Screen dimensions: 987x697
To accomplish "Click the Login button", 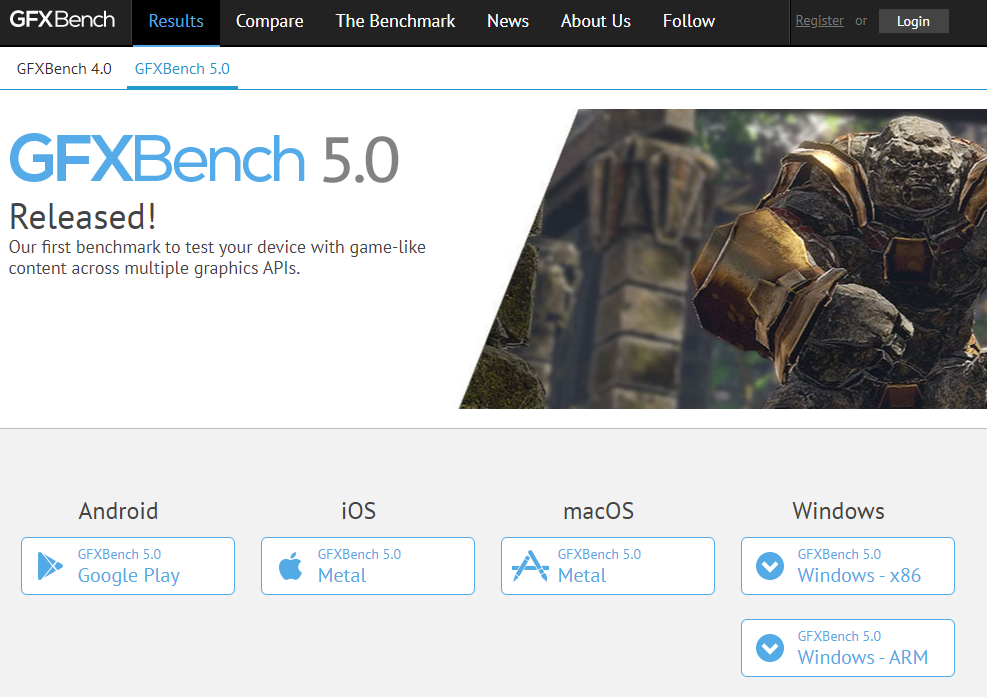I will pos(913,21).
